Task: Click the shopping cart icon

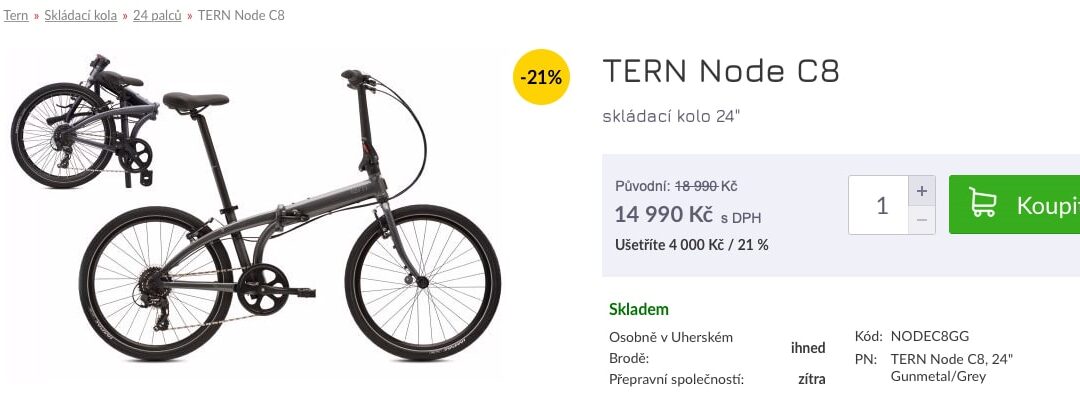Action: point(984,204)
